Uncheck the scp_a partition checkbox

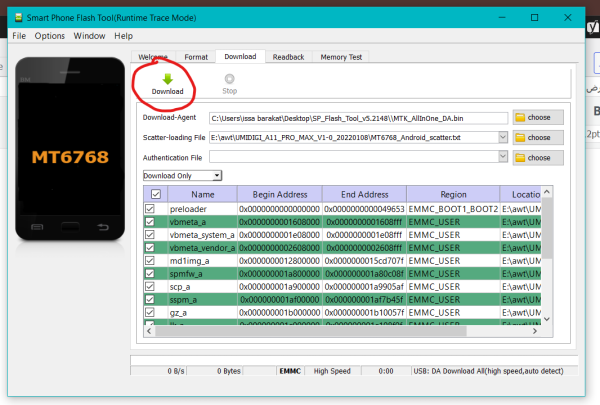[x=150, y=286]
